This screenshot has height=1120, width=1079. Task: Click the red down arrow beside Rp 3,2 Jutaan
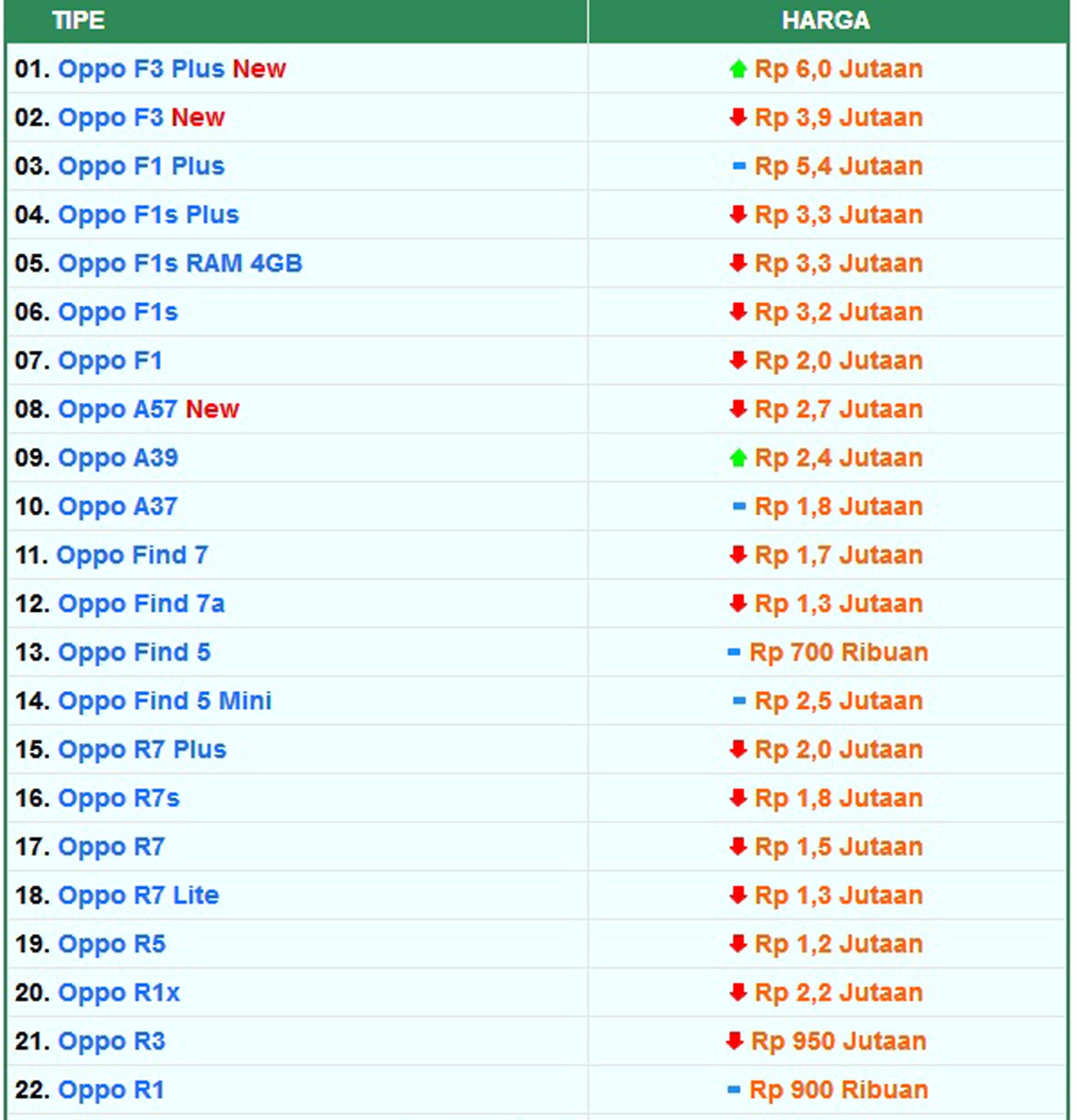pos(738,311)
